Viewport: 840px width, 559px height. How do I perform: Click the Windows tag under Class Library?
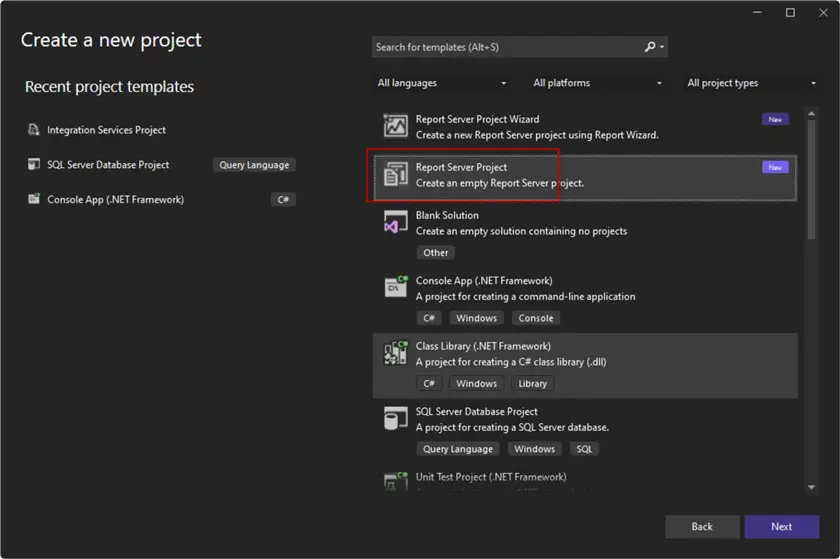pyautogui.click(x=477, y=384)
